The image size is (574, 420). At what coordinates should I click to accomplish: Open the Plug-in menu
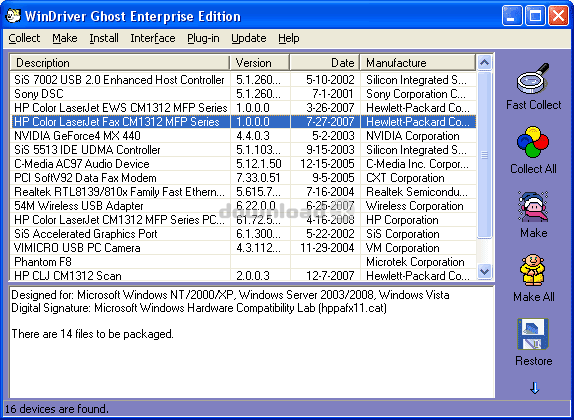(203, 38)
